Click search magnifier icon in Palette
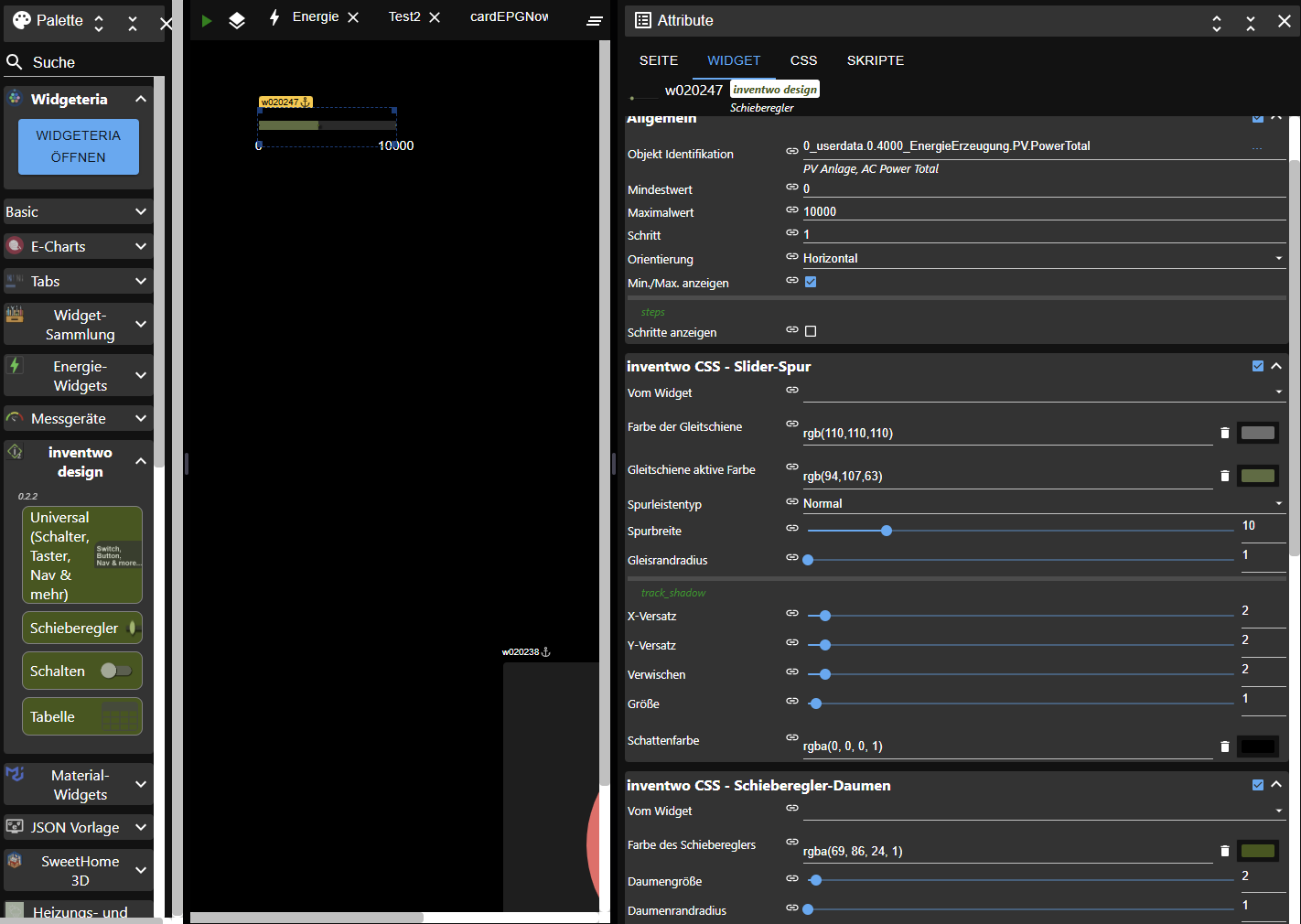Screen dimensions: 1301x924 15,62
